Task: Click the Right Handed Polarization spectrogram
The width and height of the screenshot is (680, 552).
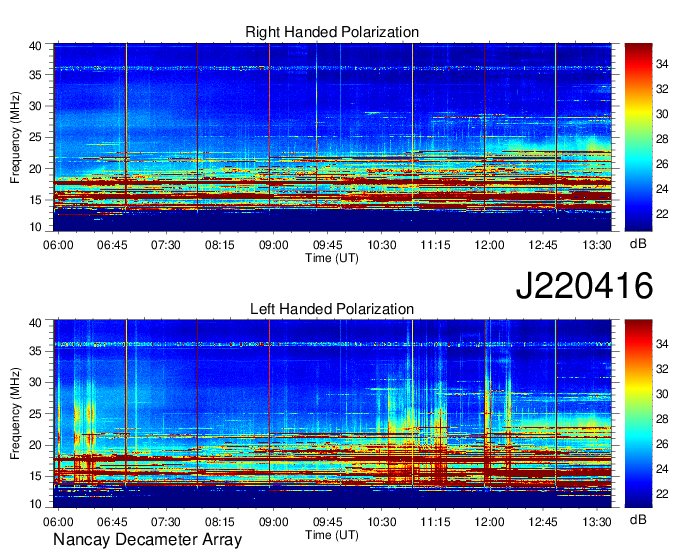Action: tap(332, 137)
